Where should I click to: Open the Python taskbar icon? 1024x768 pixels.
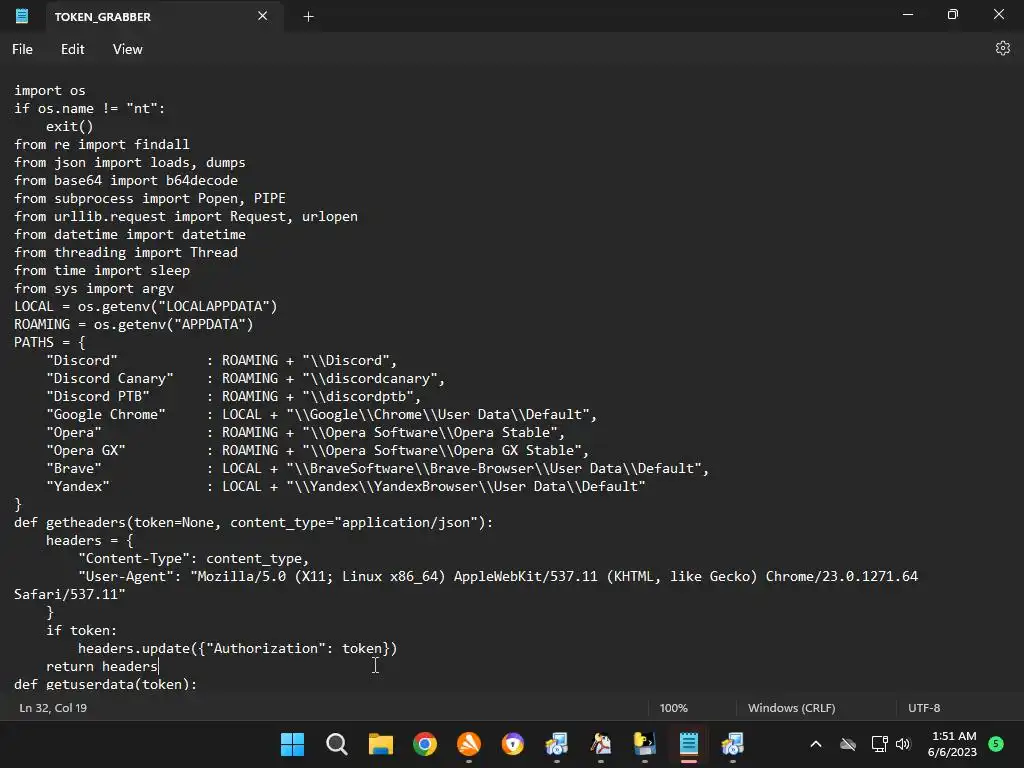pyautogui.click(x=645, y=744)
